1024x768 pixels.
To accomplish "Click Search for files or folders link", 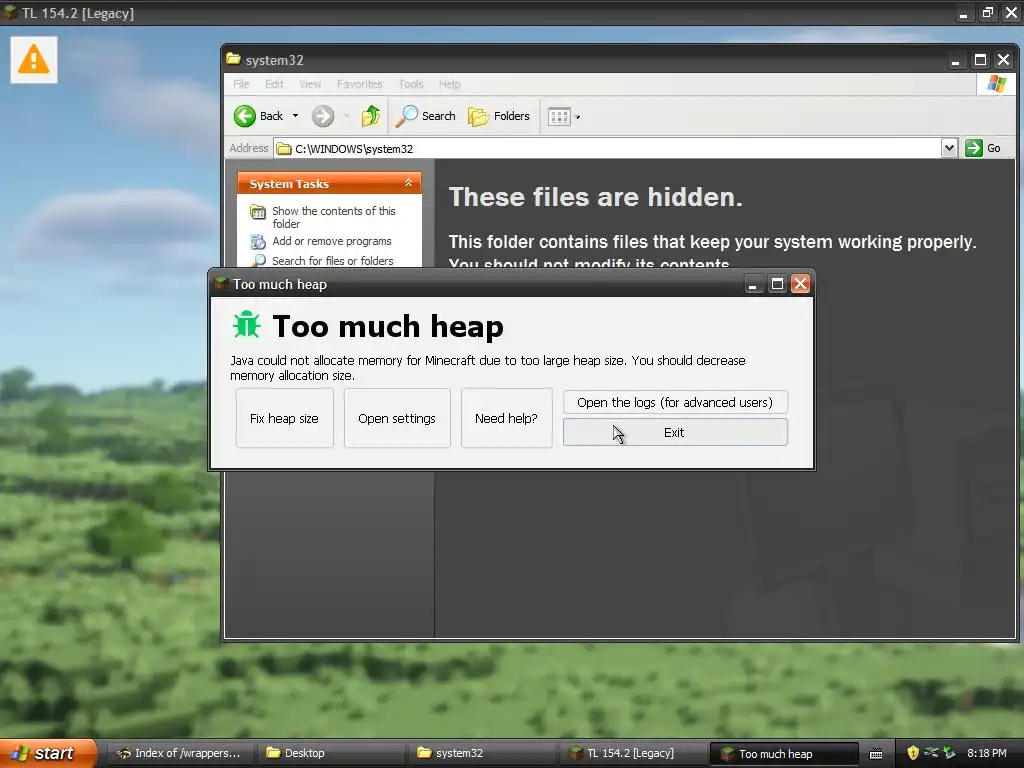I will (x=332, y=261).
